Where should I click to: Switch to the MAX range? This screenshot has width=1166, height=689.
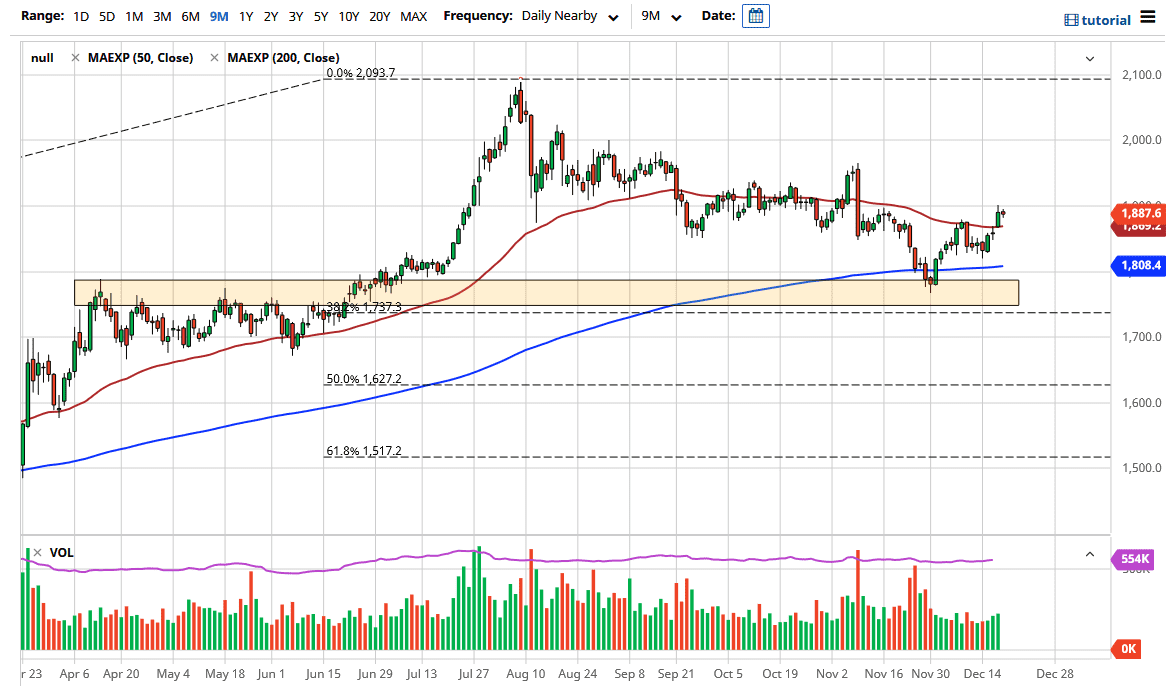pyautogui.click(x=413, y=15)
